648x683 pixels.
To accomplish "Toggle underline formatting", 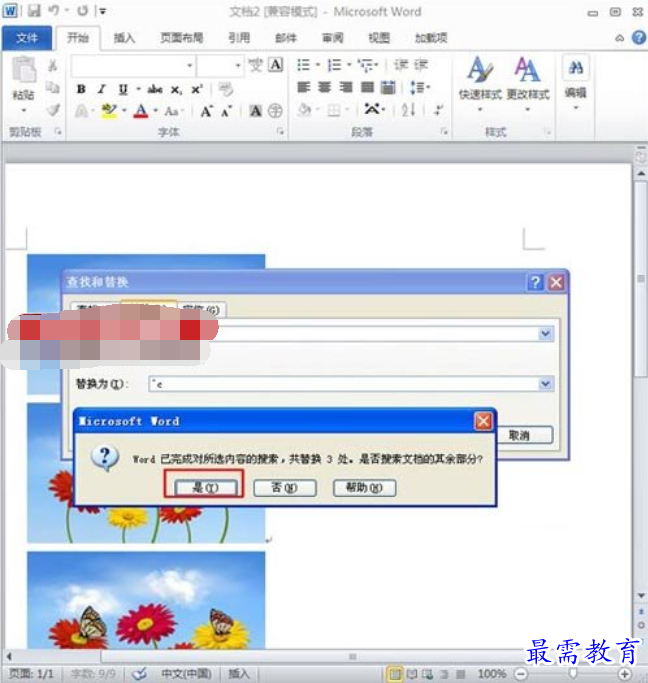I will pos(123,90).
